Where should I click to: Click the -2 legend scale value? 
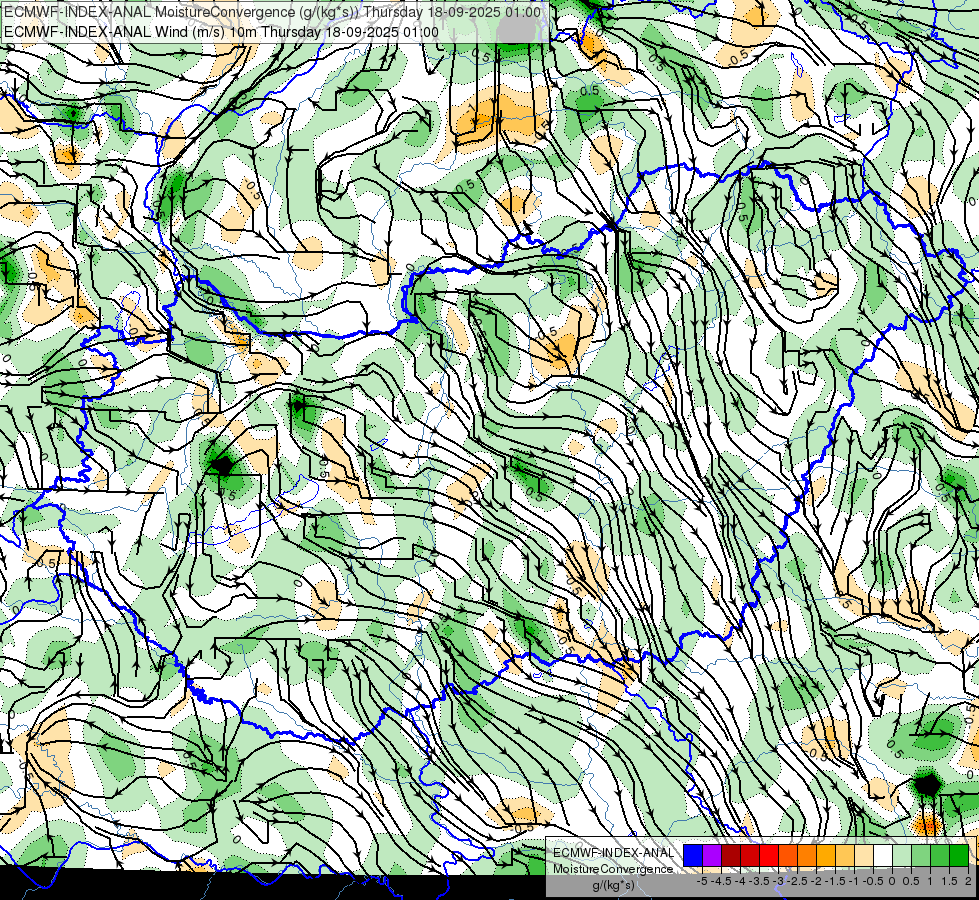coord(817,881)
